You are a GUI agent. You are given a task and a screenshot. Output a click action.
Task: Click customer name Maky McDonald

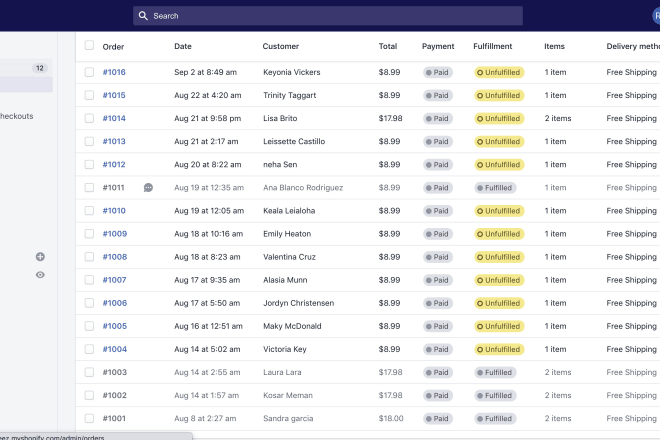click(x=292, y=326)
